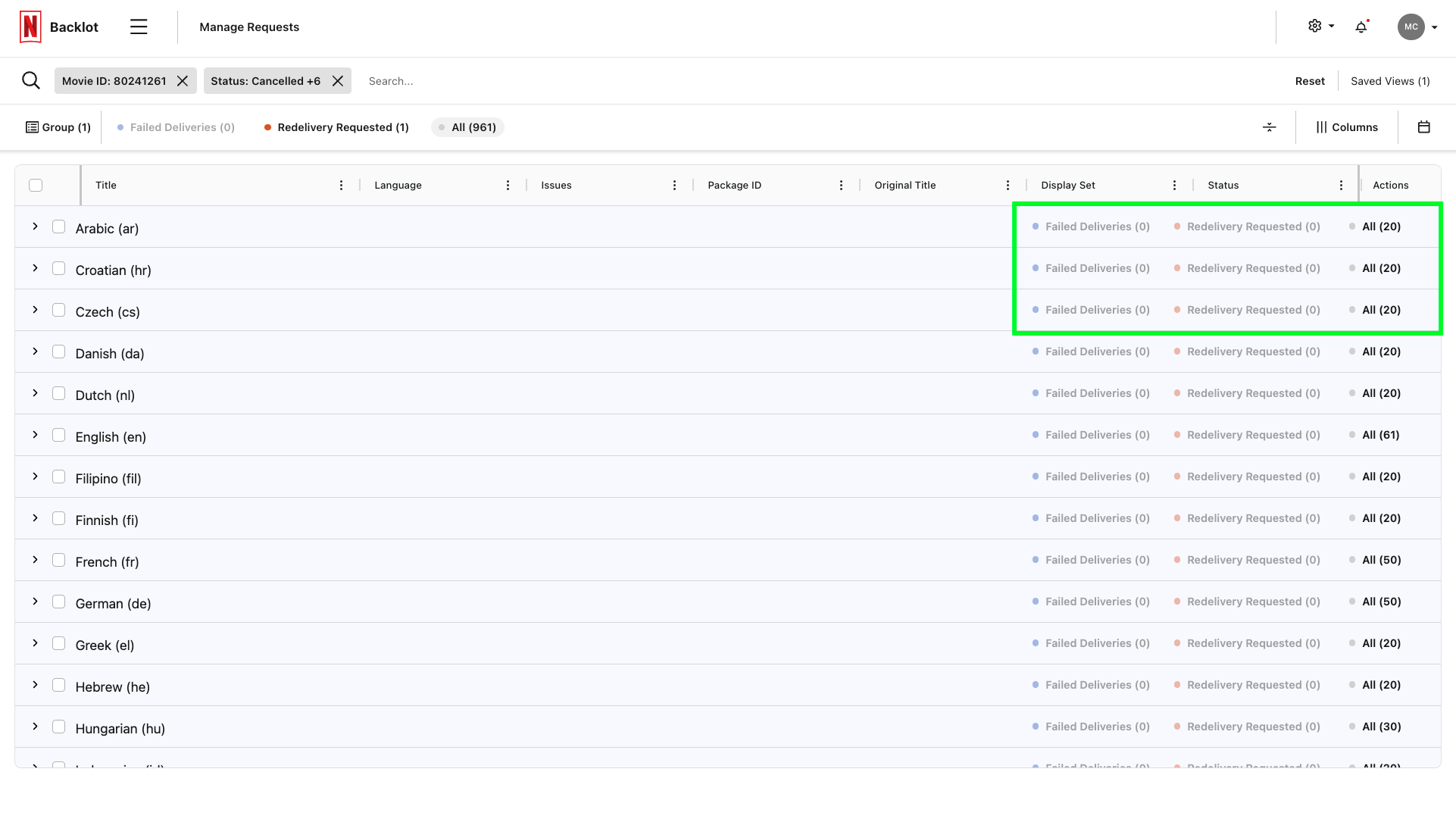Expand the English (en) group row
Screen dimensions: 1456x819
point(35,435)
